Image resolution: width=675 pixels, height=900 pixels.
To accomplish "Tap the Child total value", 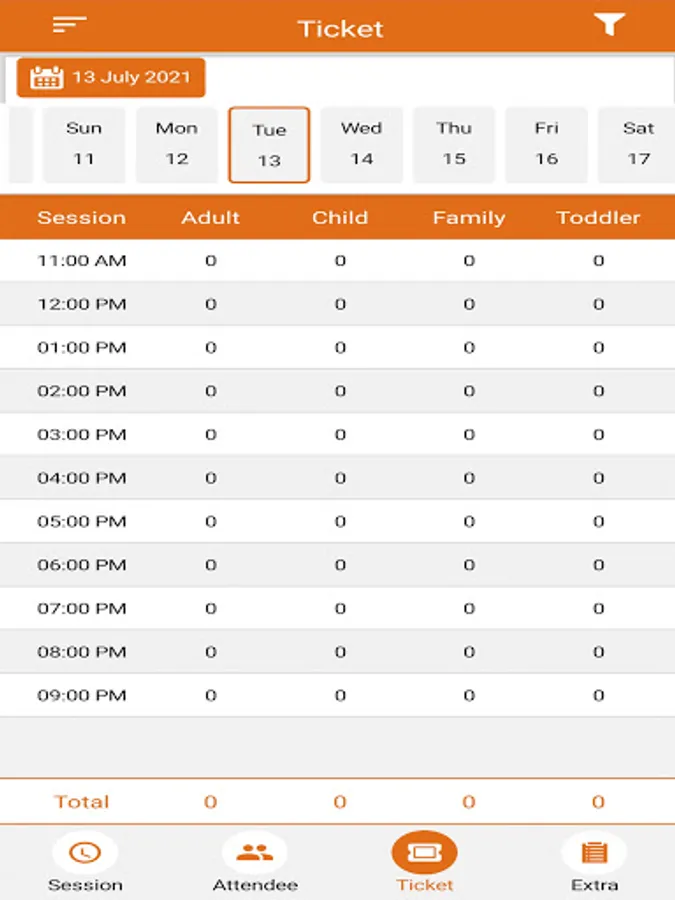I will 340,801.
